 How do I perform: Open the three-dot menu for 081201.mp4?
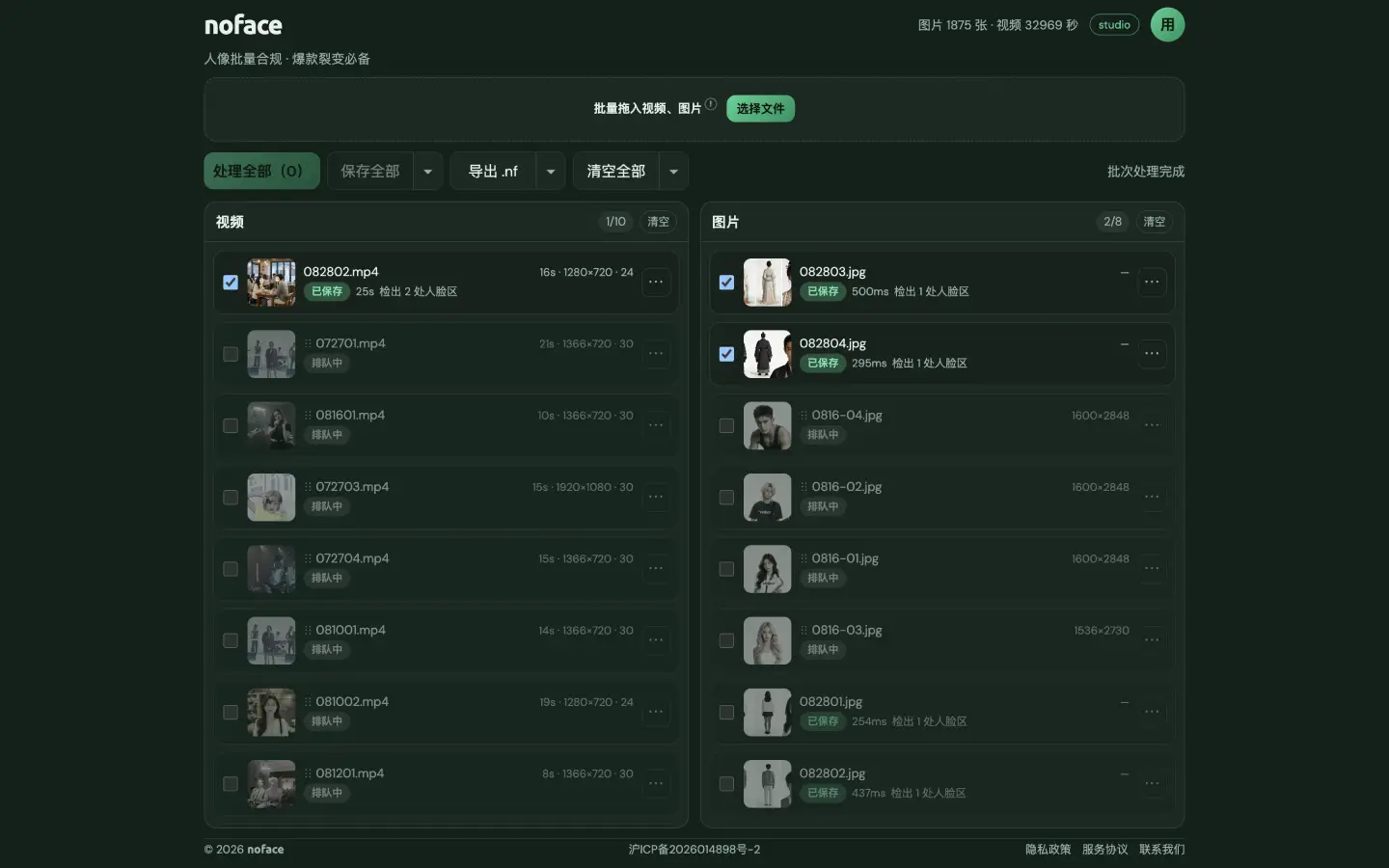coord(656,783)
